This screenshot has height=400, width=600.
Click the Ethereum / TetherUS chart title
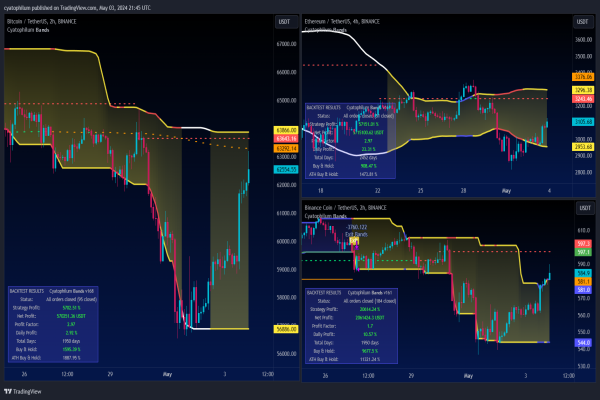(342, 21)
